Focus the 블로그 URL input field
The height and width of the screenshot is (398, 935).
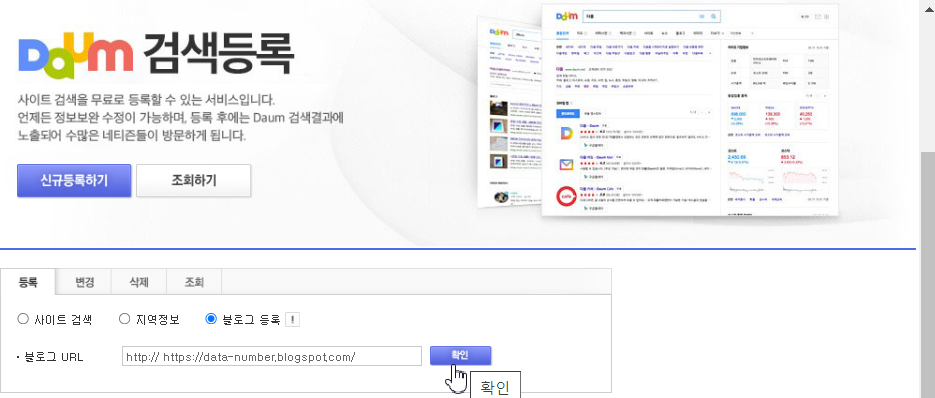[272, 357]
